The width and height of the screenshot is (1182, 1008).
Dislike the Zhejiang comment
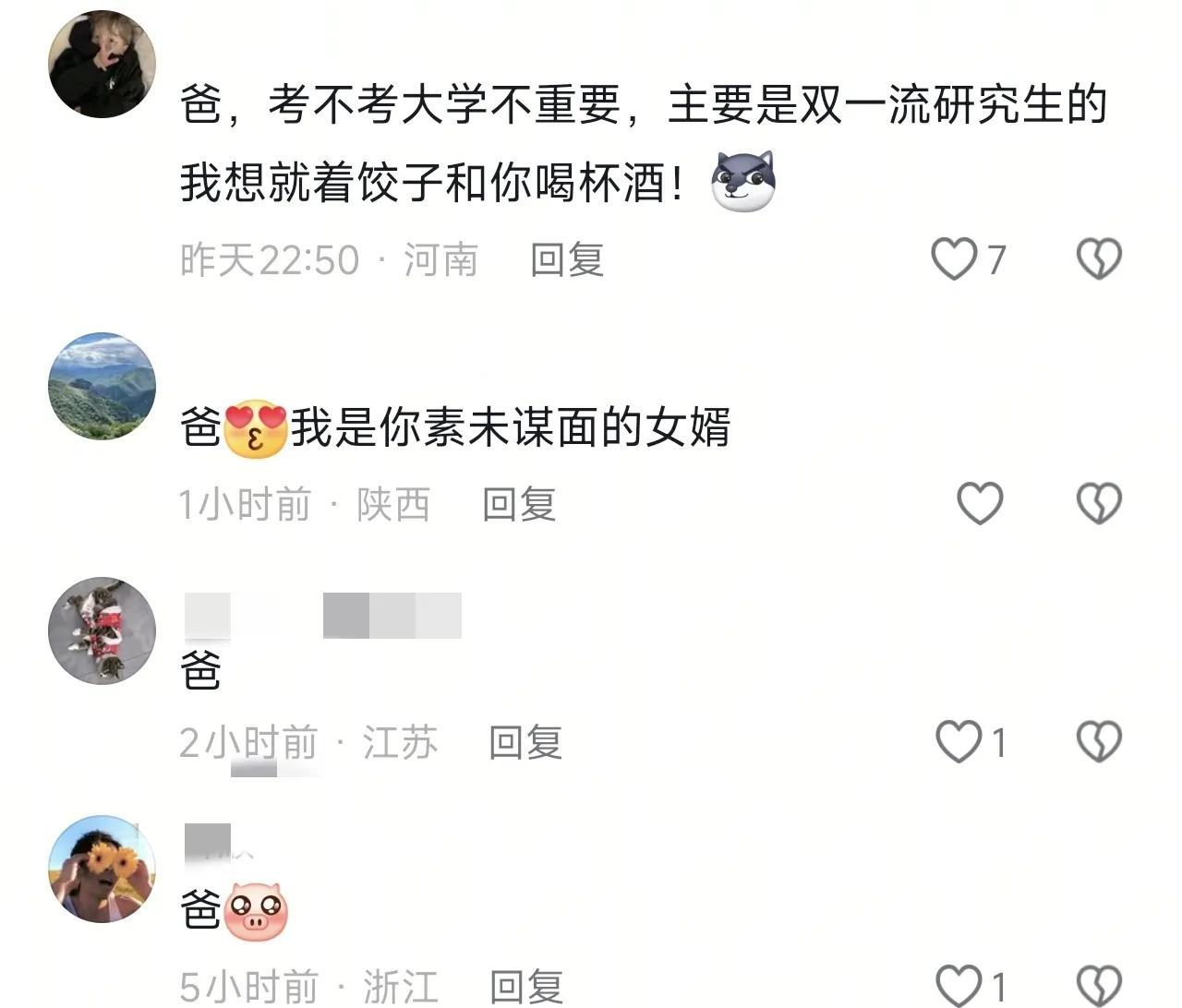[x=1099, y=985]
